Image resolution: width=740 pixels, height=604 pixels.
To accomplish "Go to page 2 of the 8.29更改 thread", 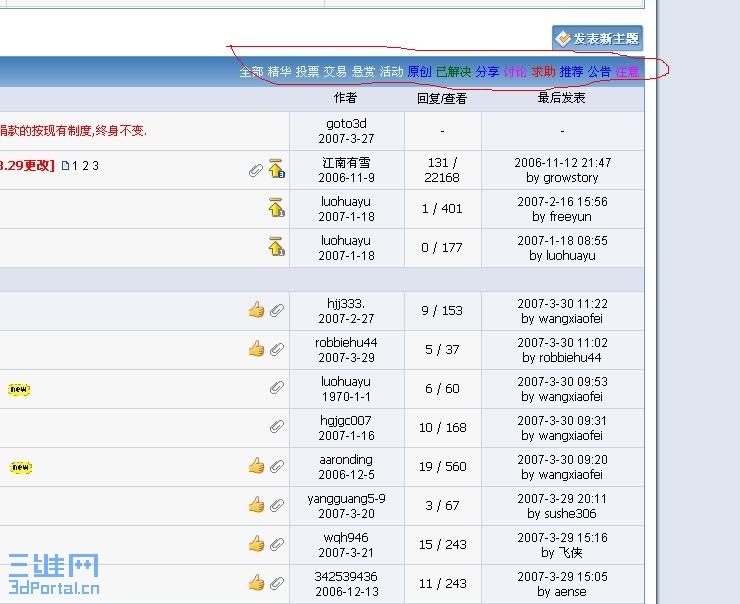I will [85, 166].
